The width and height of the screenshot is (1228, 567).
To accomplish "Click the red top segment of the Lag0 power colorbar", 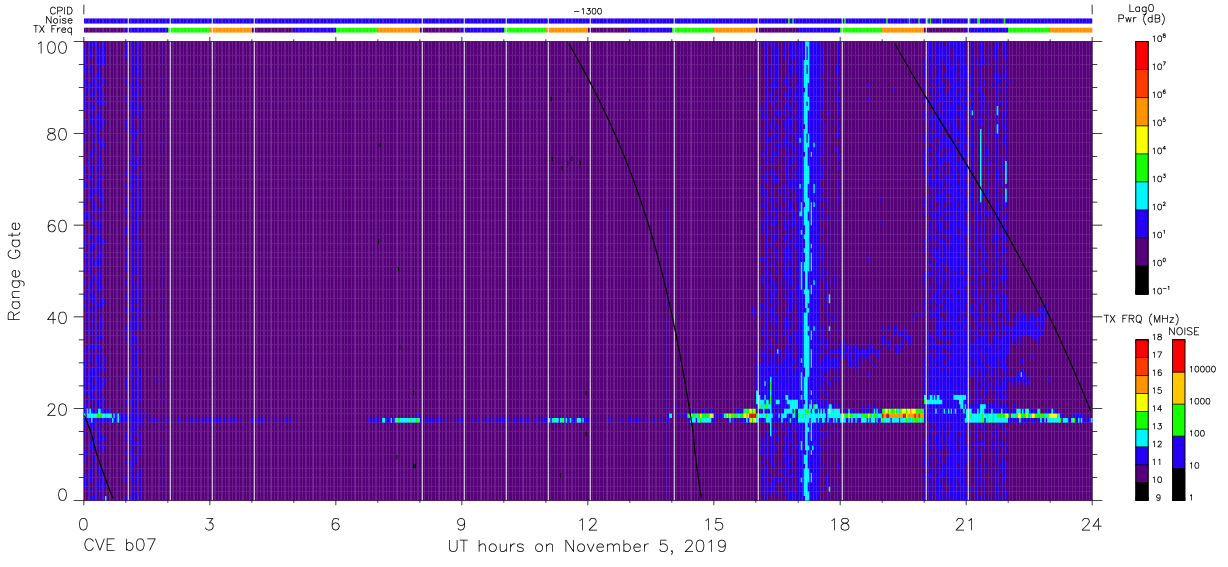I will pyautogui.click(x=1143, y=54).
